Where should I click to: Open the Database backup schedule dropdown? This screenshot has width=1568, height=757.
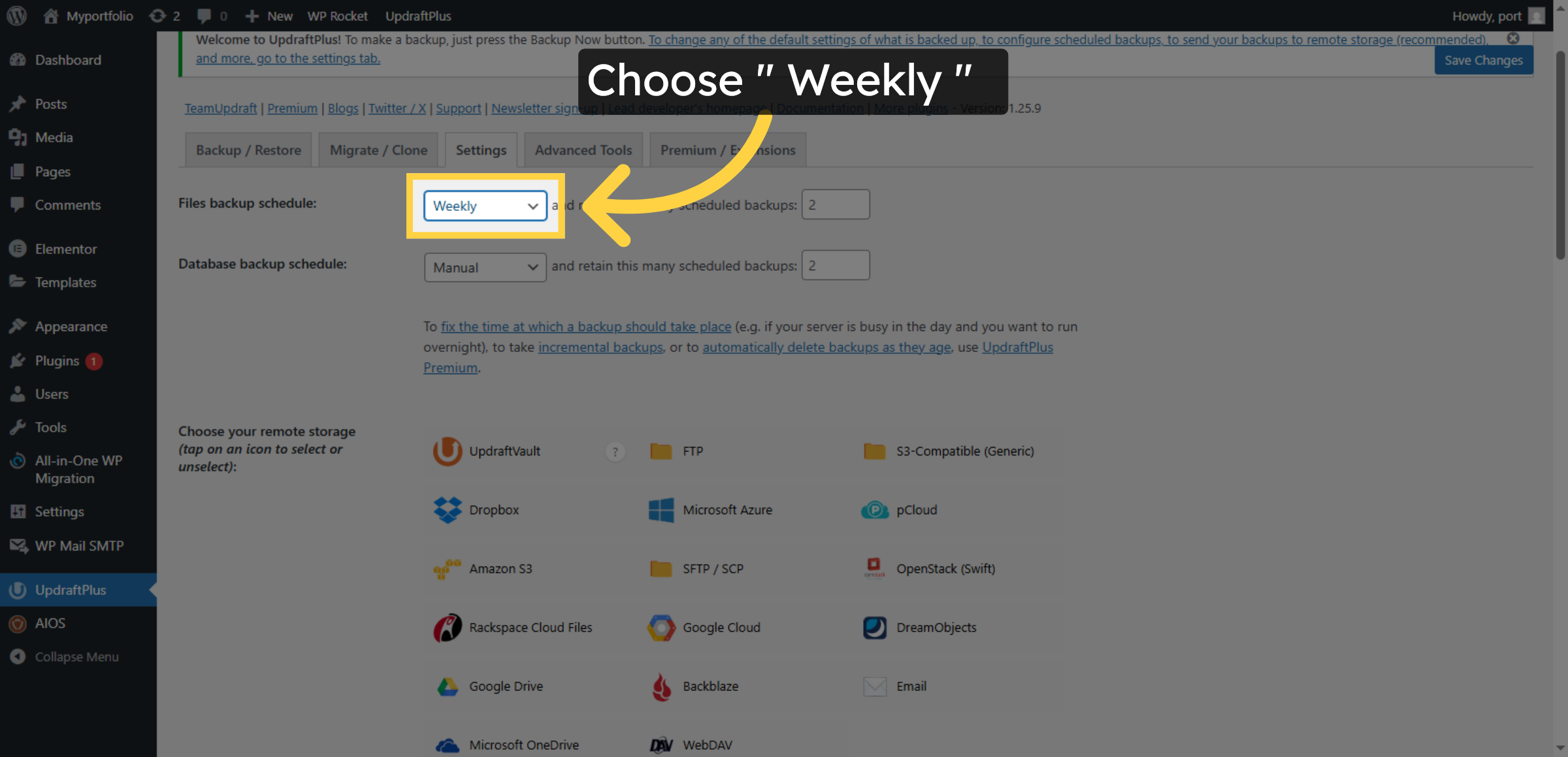click(x=485, y=267)
